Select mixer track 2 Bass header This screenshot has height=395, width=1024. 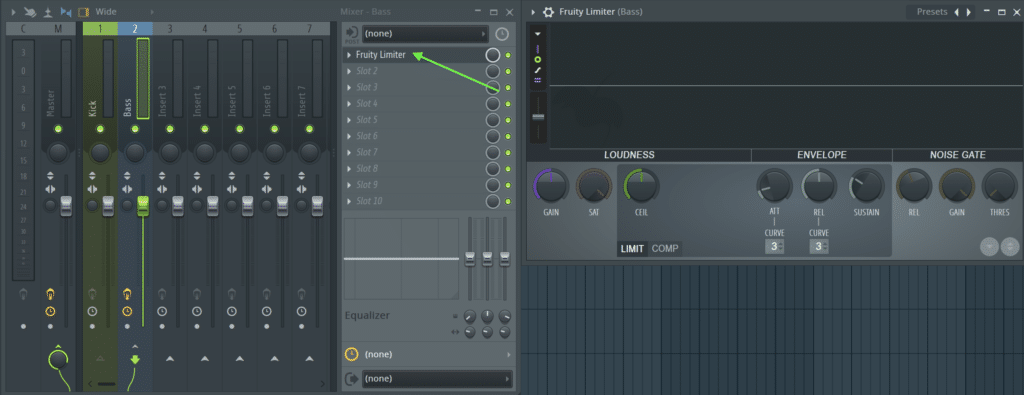[135, 28]
